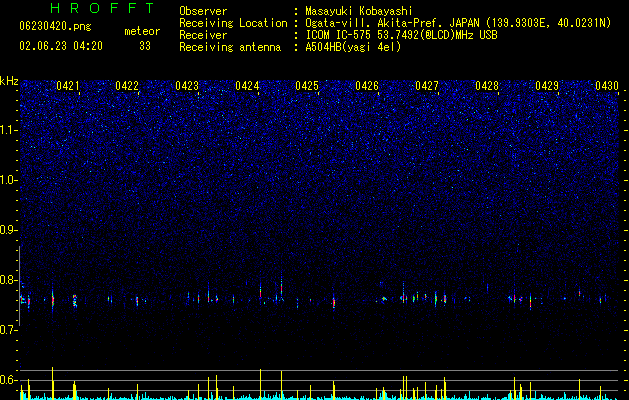Click the 0421 time marker

68,86
